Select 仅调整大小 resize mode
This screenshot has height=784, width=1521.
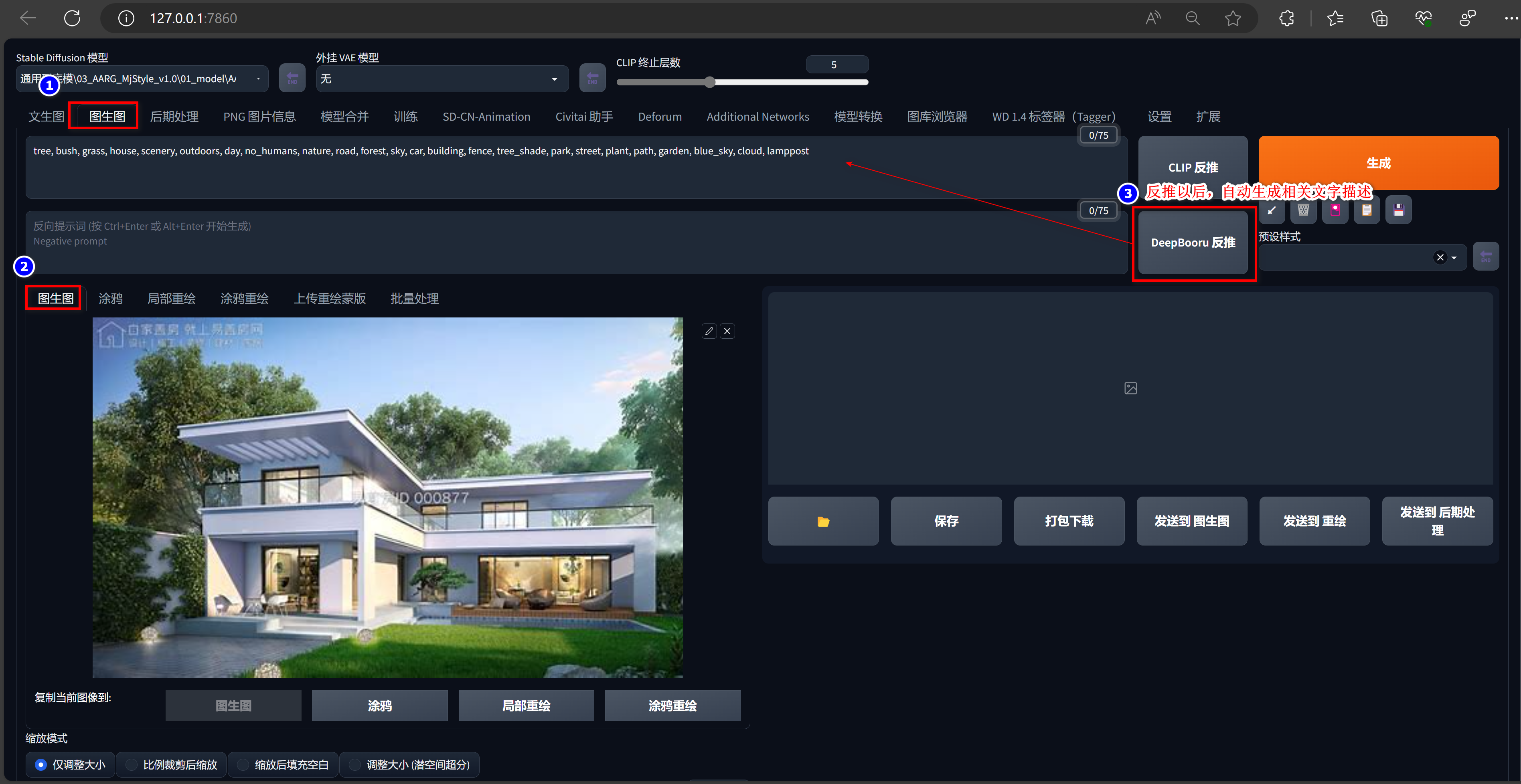(41, 764)
